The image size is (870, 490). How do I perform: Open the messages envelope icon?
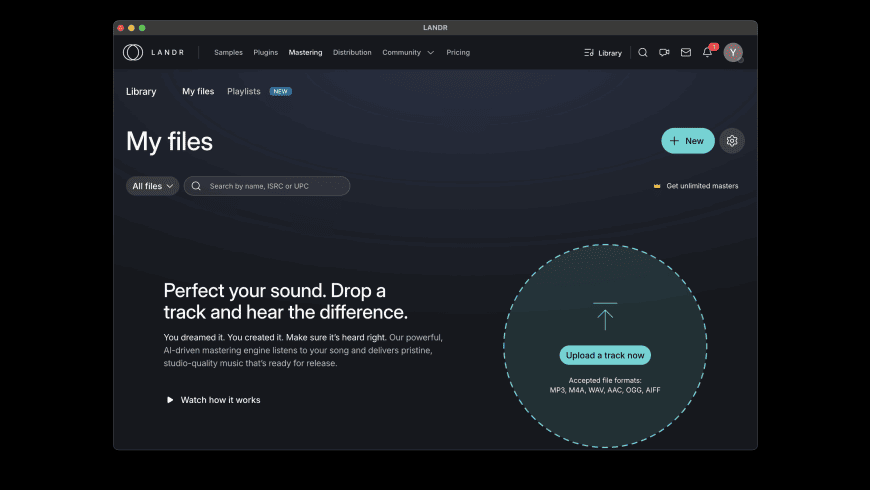(686, 52)
